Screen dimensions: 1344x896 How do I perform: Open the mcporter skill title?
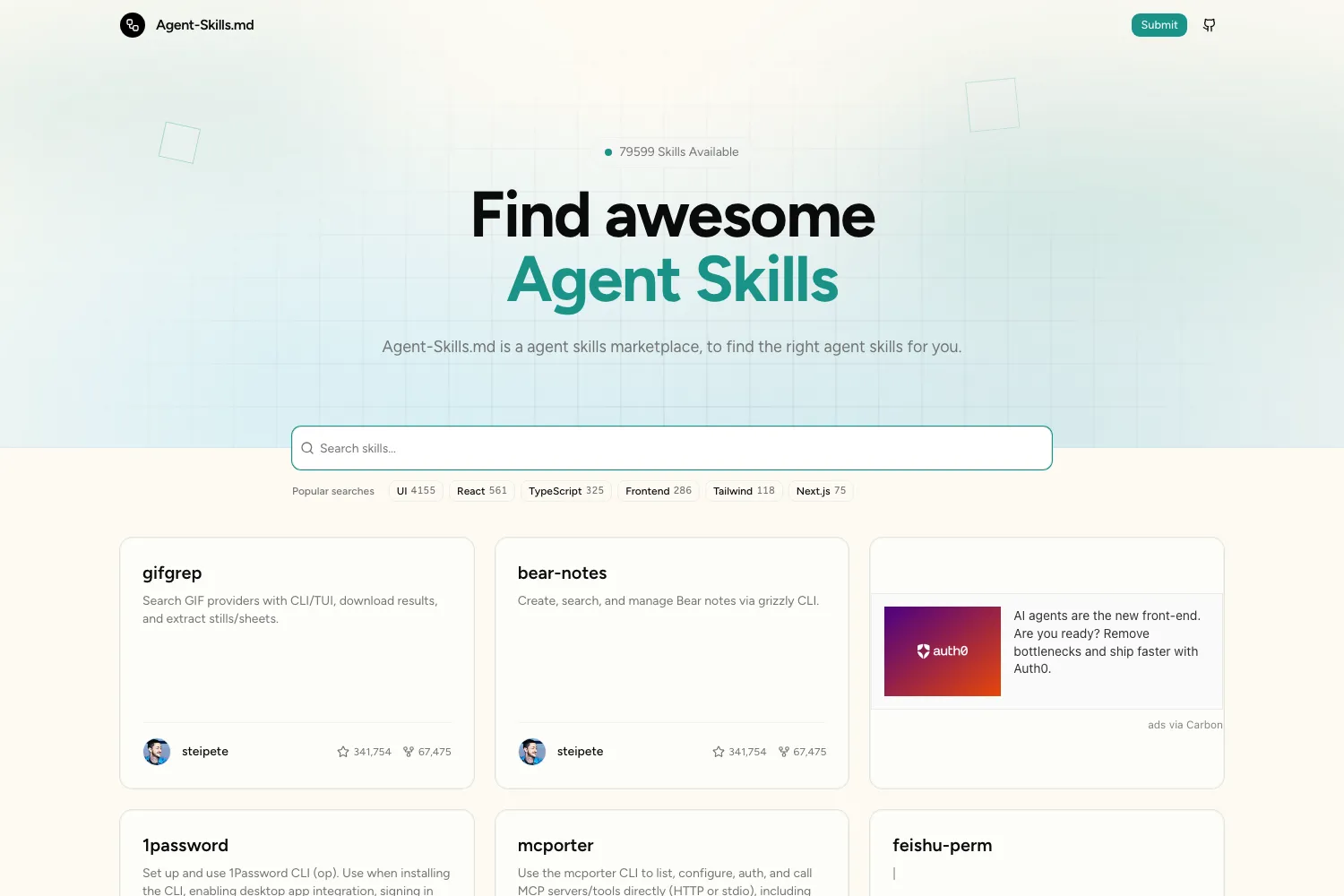coord(556,846)
